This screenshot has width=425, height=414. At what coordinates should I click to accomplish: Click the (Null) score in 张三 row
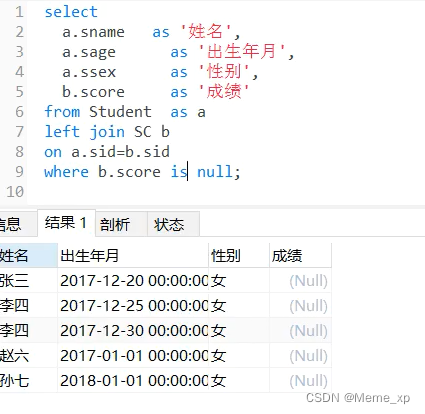(x=300, y=280)
